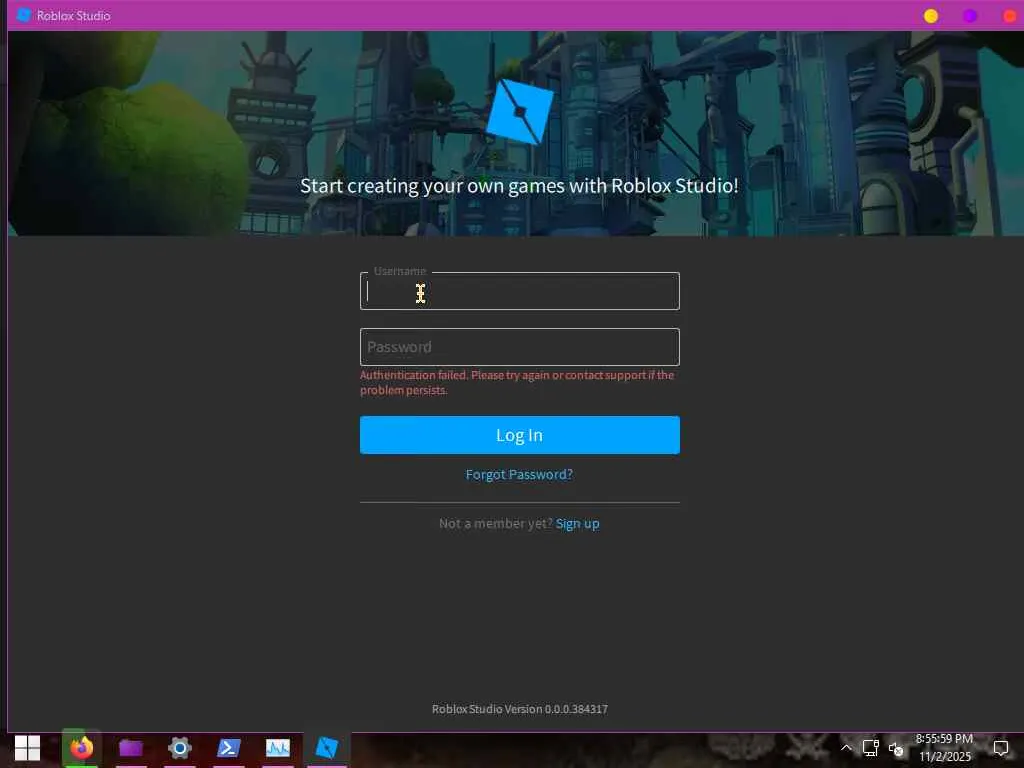This screenshot has width=1024, height=768.
Task: Click the Sign up link
Action: [x=577, y=524]
